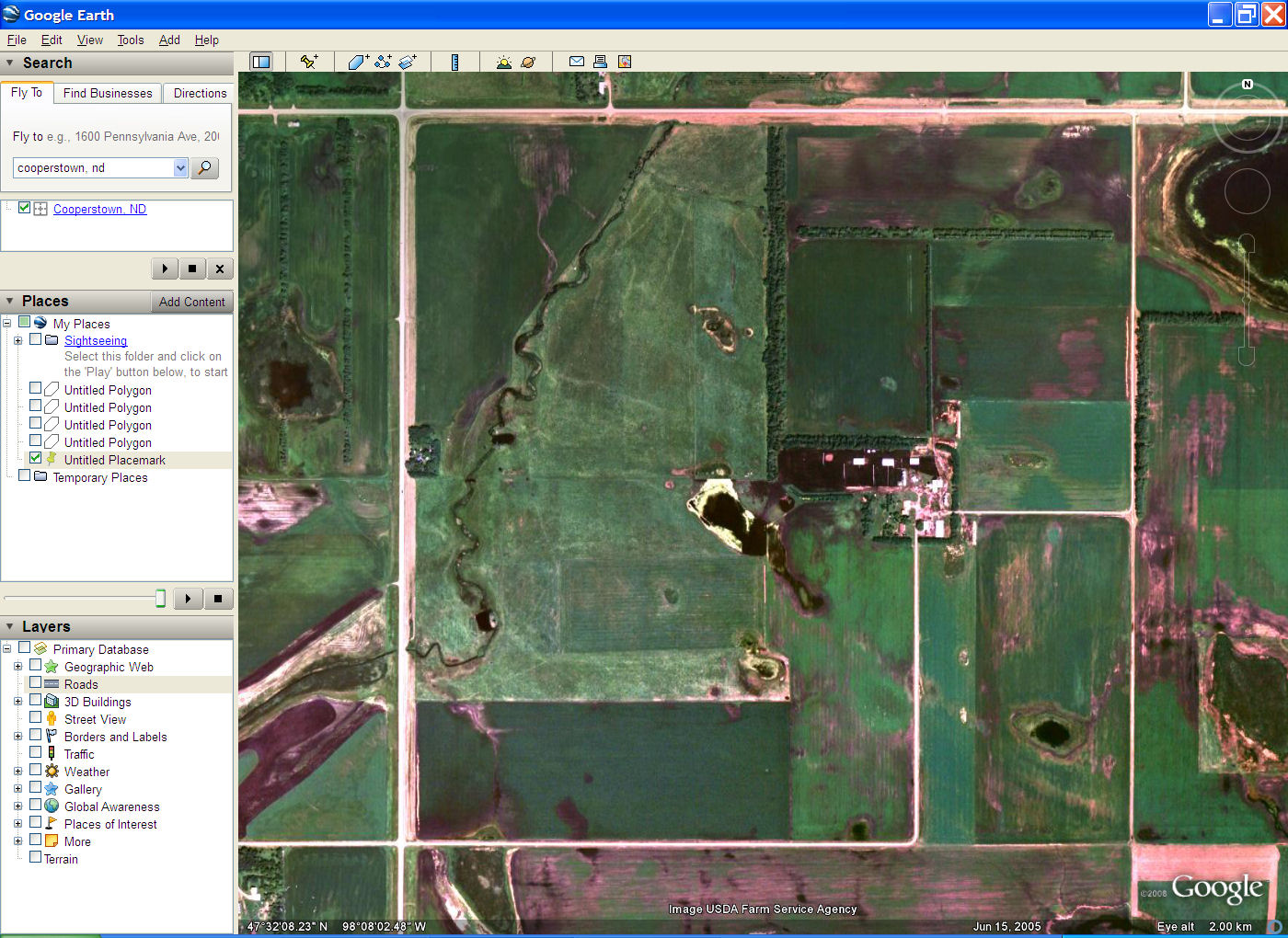Click the Gallery layer star icon
Screen dimensions: 1288x938
tap(52, 789)
